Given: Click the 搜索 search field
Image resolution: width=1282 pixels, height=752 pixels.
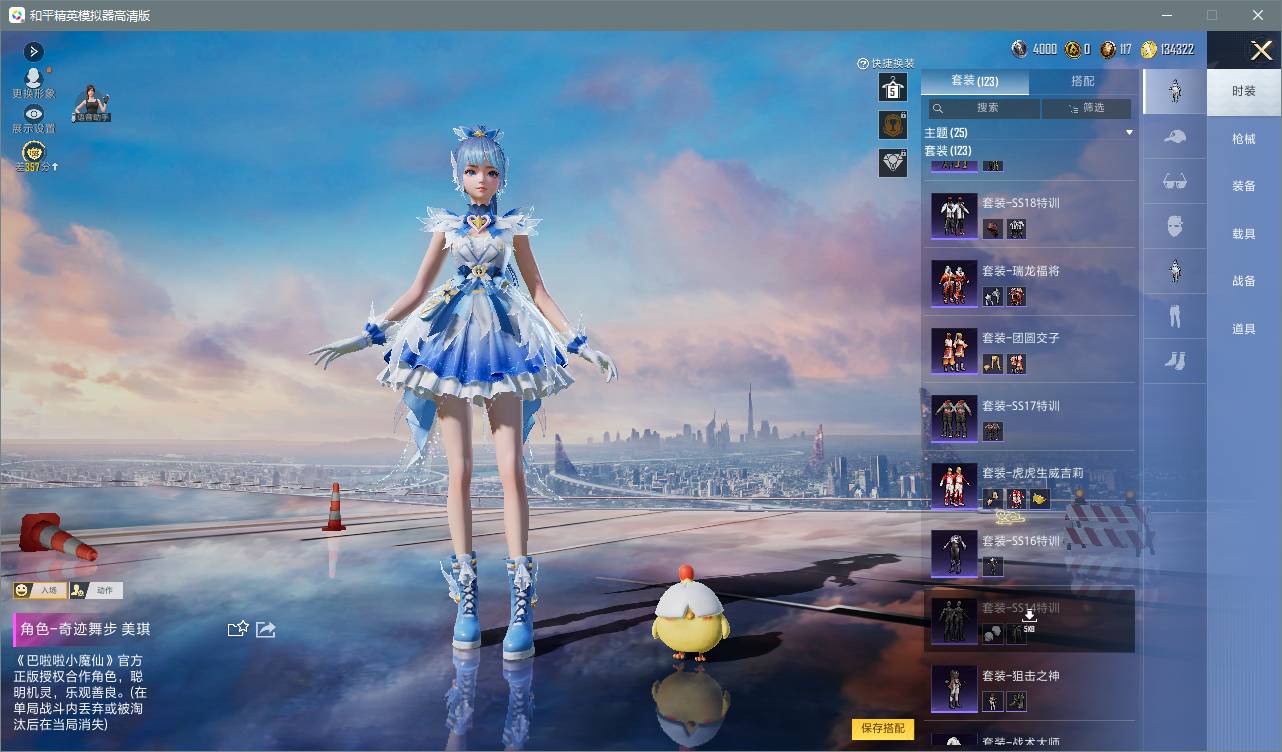Looking at the screenshot, I should click(x=983, y=108).
